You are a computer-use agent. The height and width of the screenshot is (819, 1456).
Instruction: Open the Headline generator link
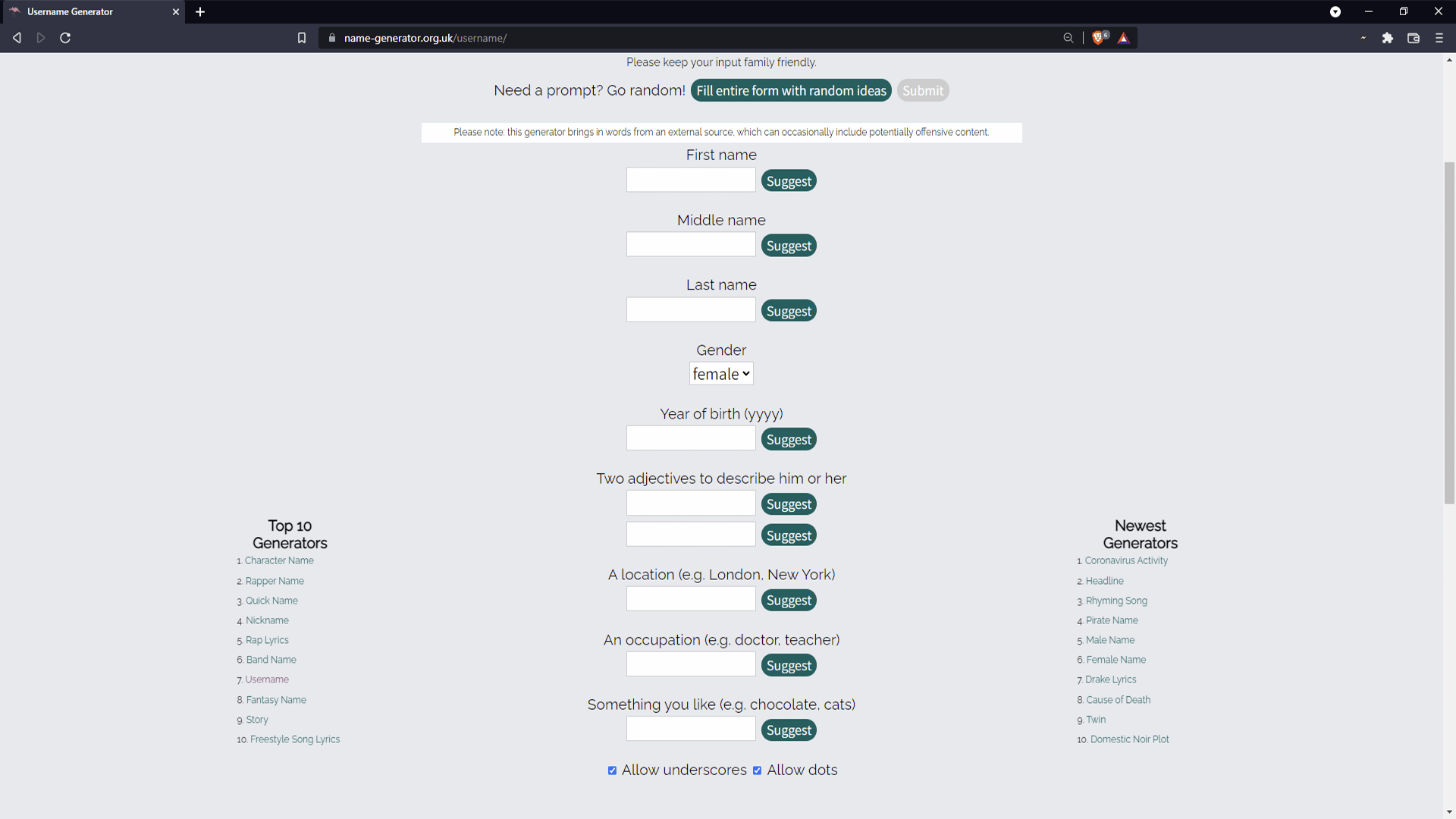tap(1105, 581)
